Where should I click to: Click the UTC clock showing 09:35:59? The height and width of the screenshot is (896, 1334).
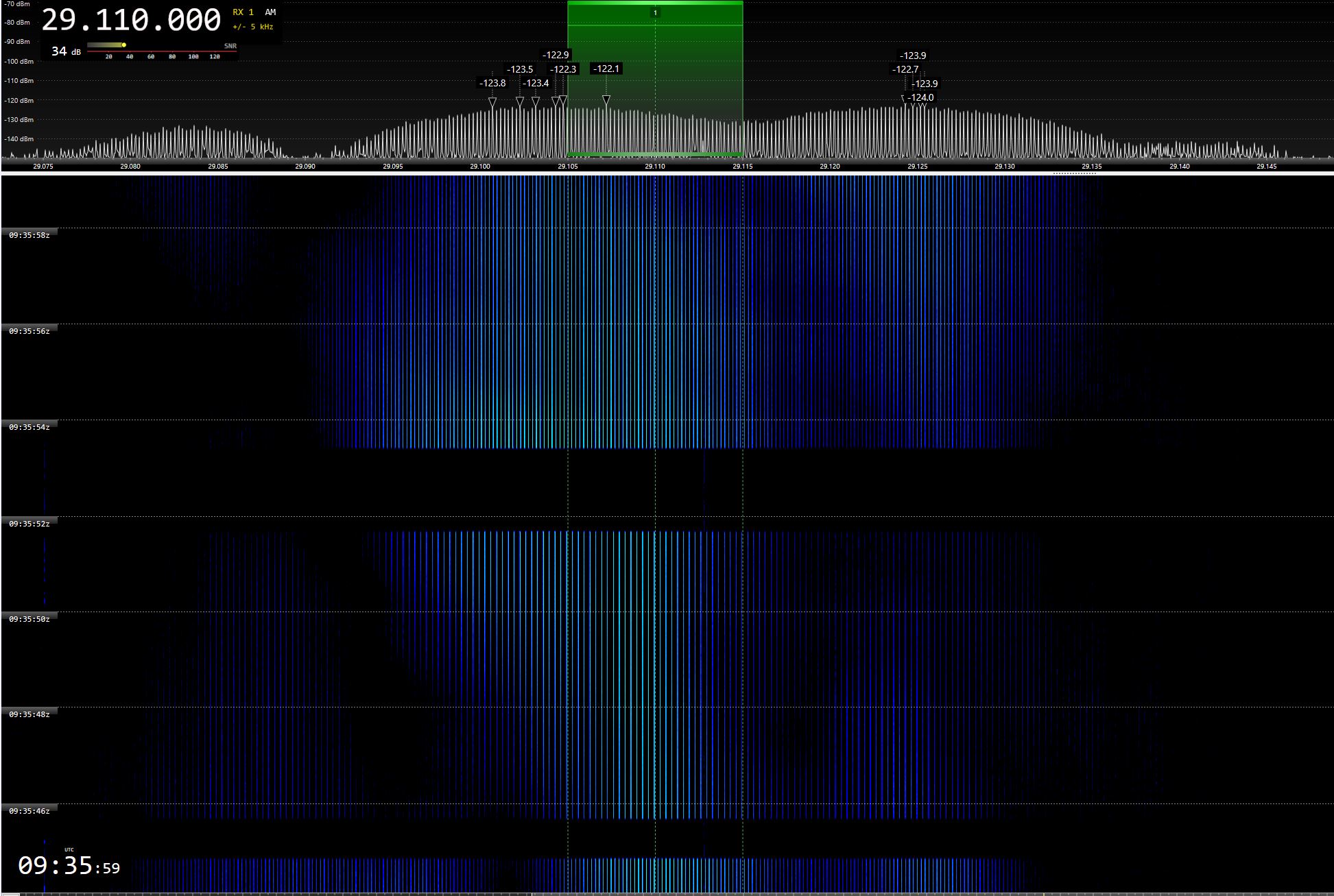(x=69, y=866)
